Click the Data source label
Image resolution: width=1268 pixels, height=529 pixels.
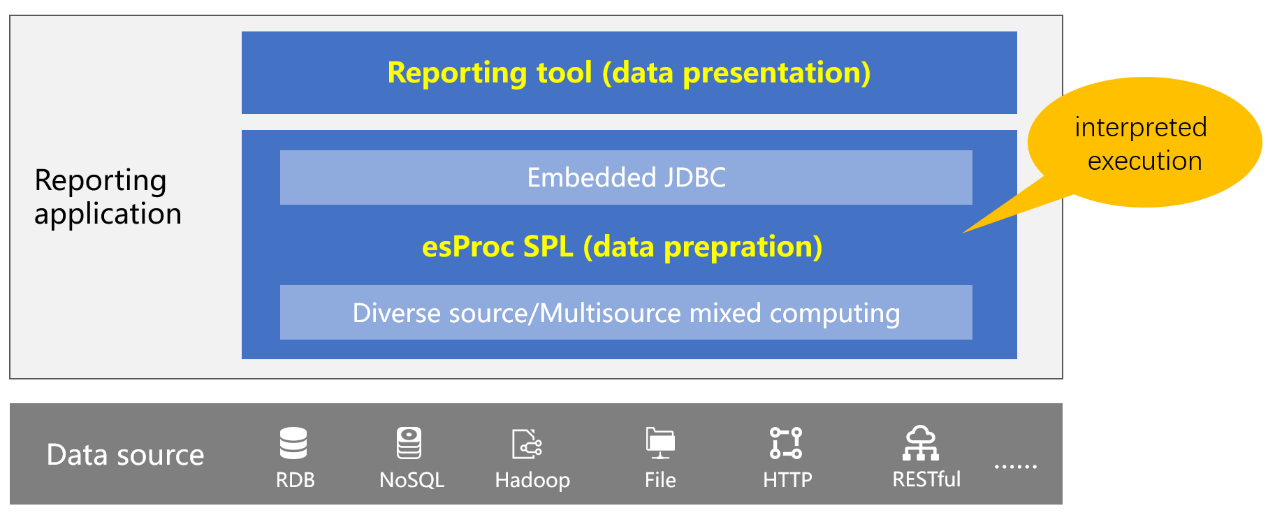125,455
